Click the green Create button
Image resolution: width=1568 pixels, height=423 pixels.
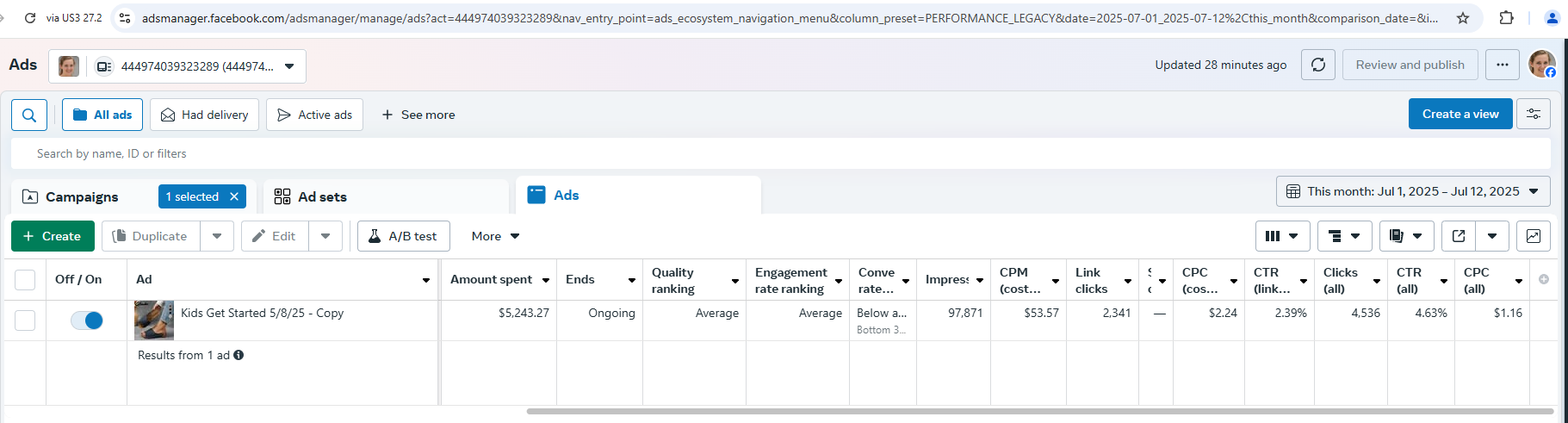(x=53, y=236)
